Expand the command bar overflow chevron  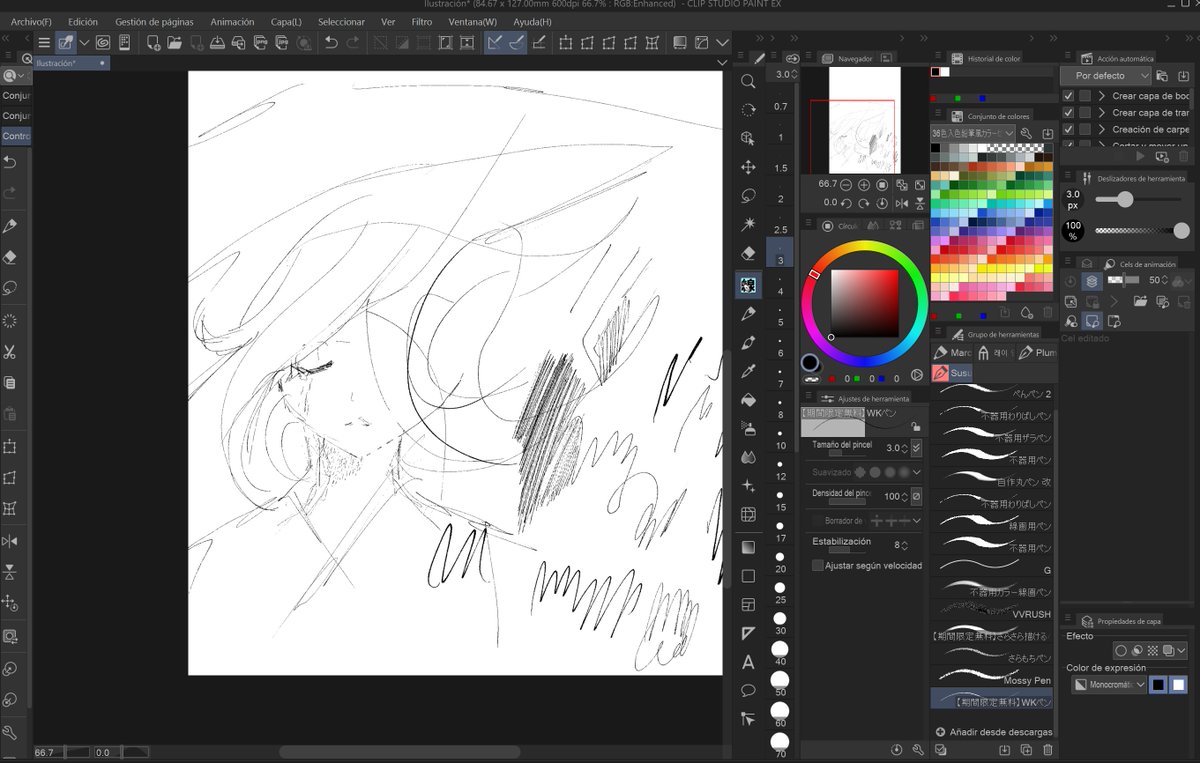[x=723, y=42]
